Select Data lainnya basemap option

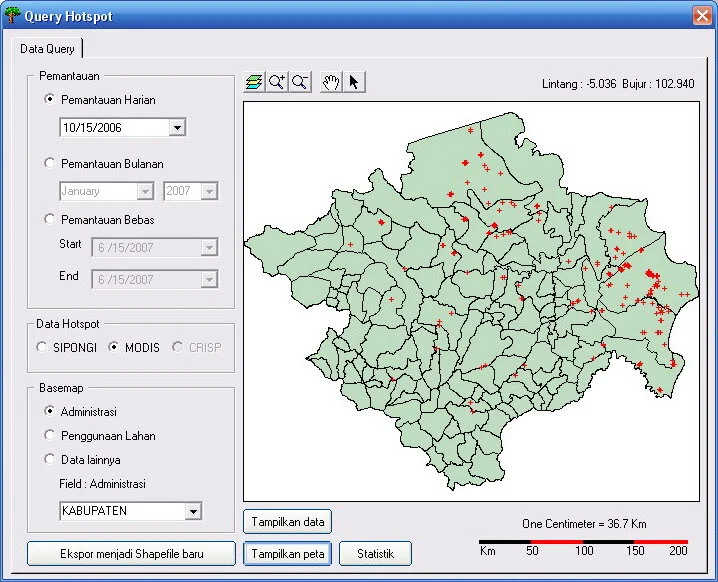50,459
